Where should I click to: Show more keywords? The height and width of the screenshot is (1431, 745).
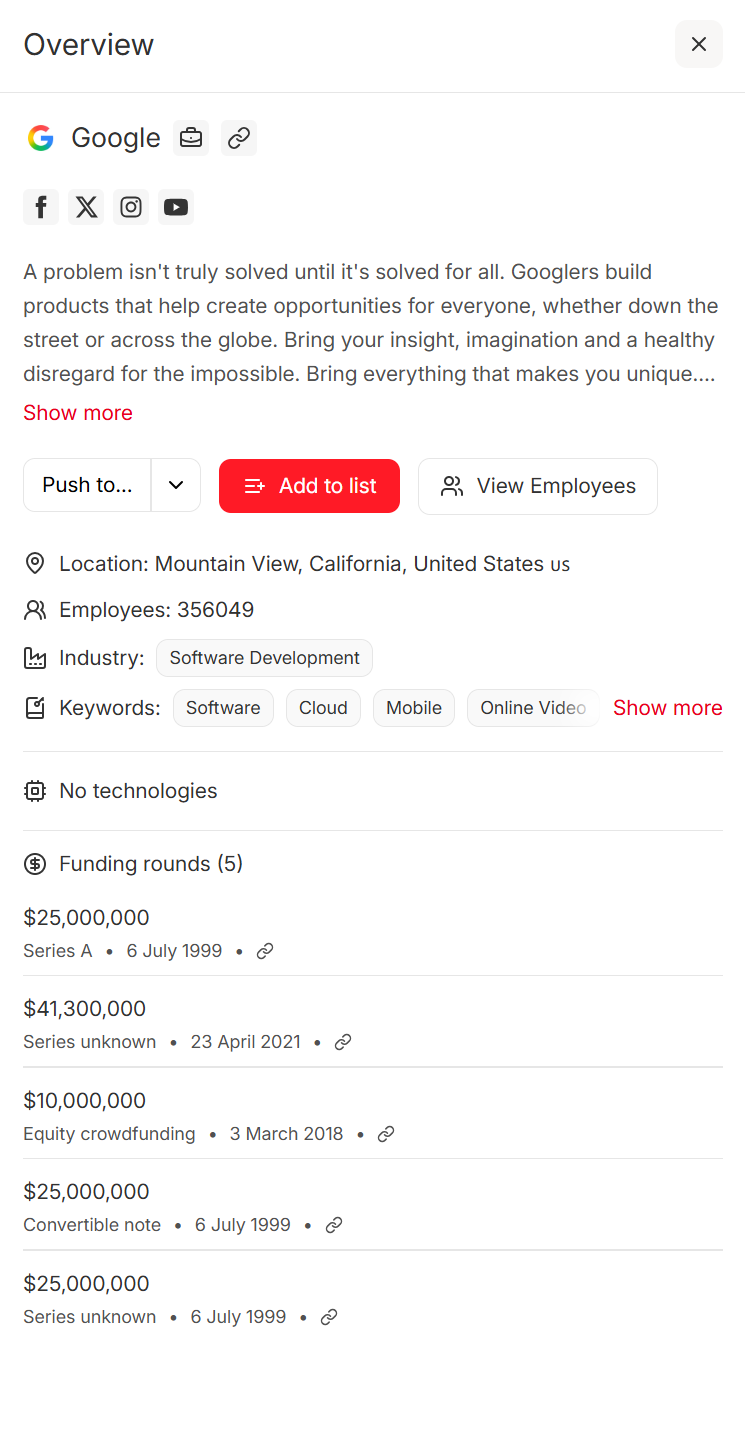point(667,708)
